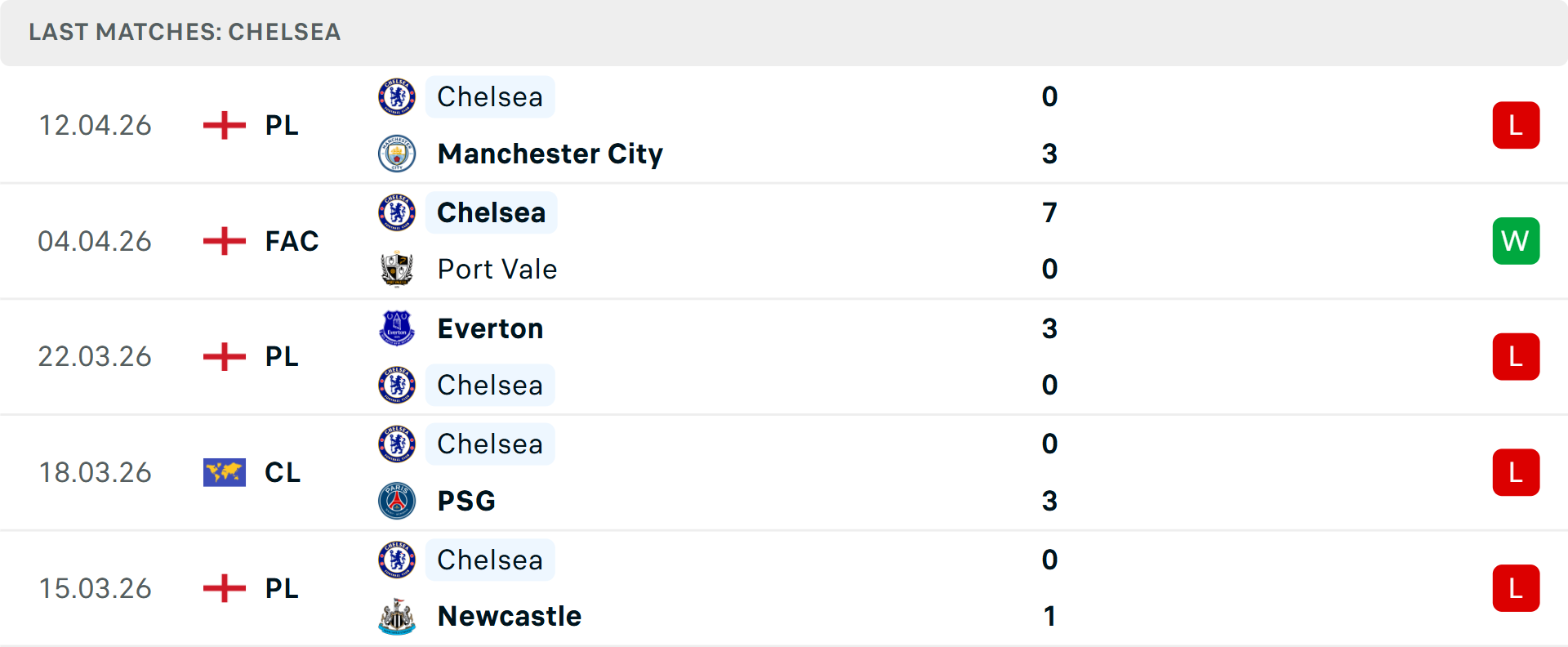Screen dimensions: 1568x647
Task: Click the green W result badge
Action: tap(1516, 241)
